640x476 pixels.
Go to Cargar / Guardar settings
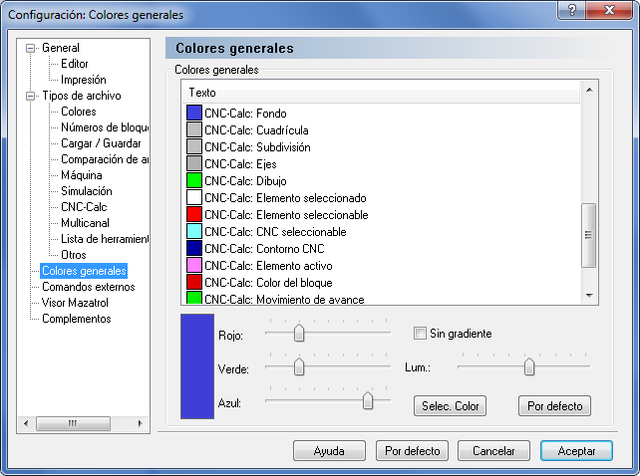(101, 143)
